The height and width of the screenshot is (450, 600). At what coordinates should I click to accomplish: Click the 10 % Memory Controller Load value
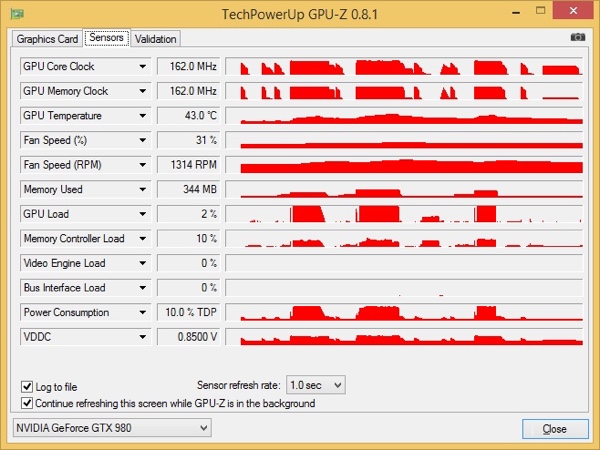pyautogui.click(x=189, y=238)
